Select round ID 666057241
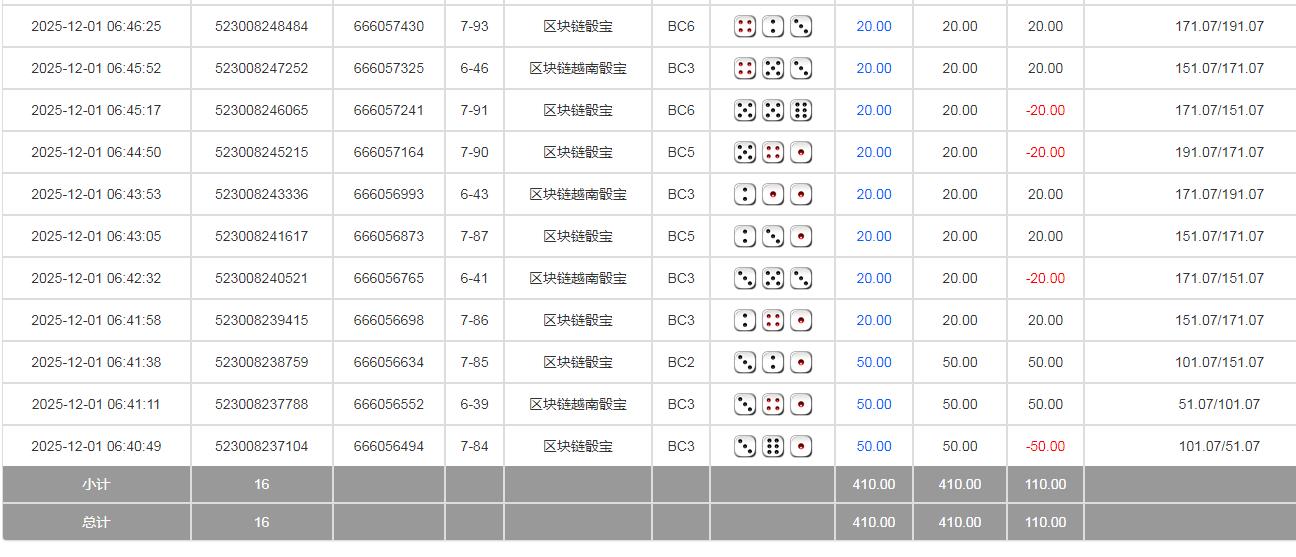This screenshot has width=1296, height=557. 389,111
